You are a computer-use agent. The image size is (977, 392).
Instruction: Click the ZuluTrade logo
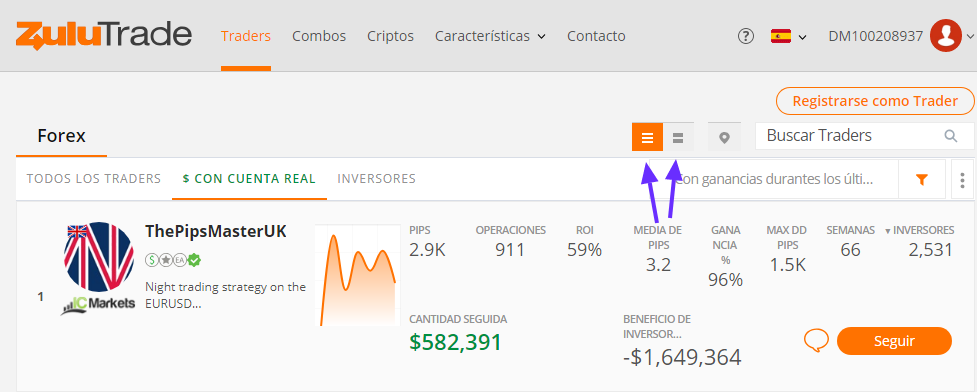tap(103, 35)
